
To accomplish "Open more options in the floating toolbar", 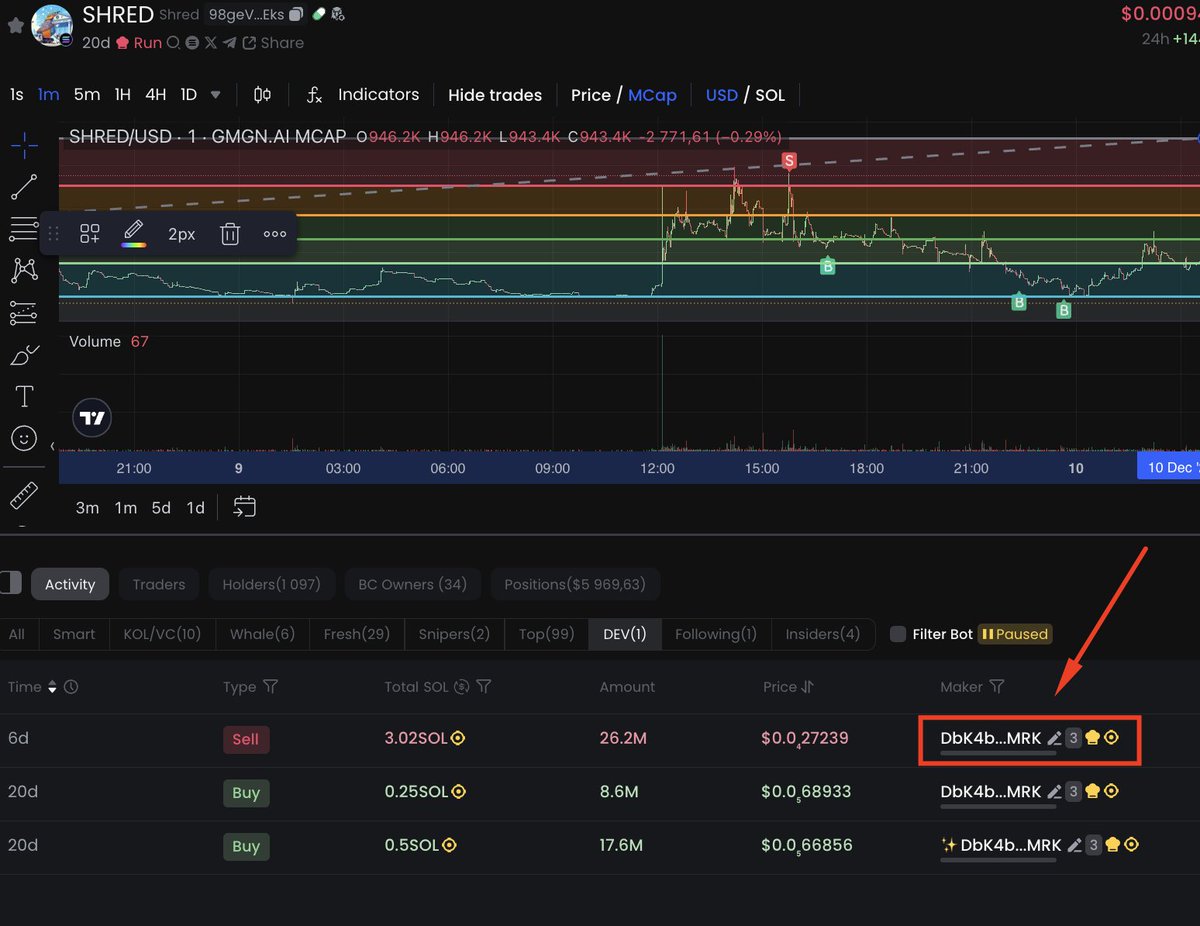I will [x=275, y=234].
